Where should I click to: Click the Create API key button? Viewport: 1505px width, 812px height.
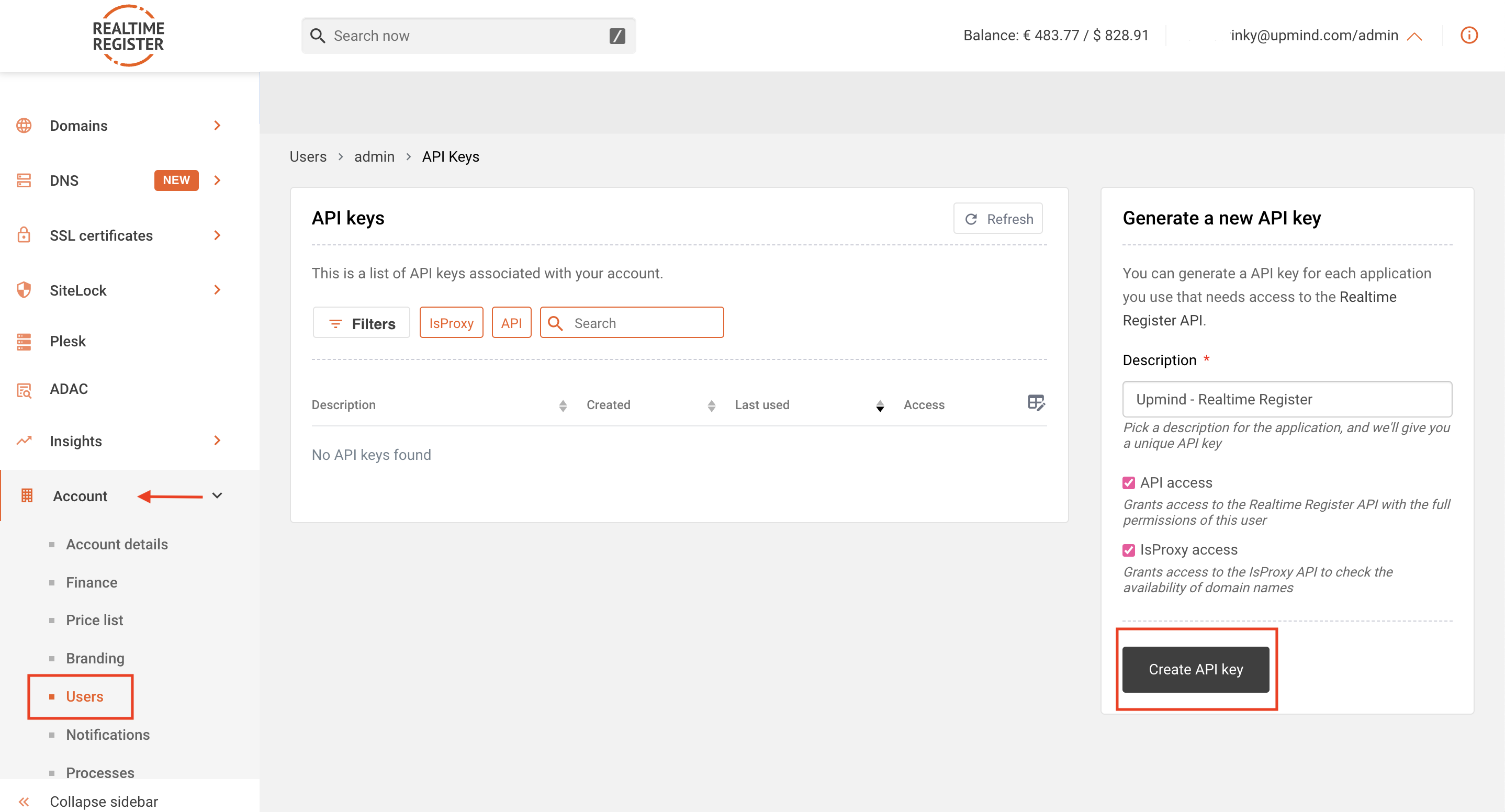click(x=1196, y=669)
